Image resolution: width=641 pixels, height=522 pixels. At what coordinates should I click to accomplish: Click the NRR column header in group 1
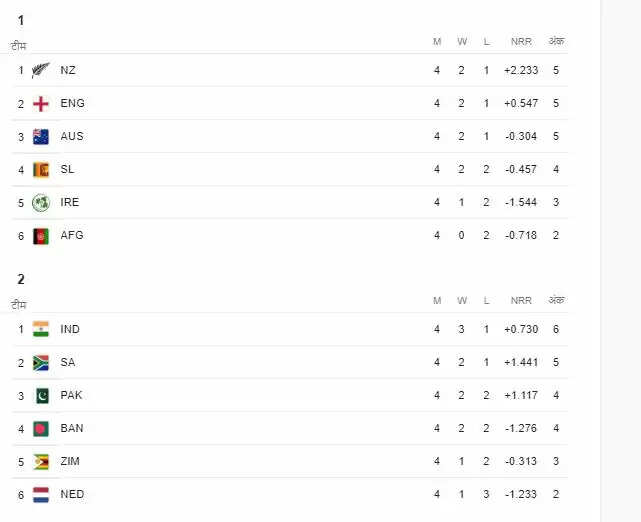pyautogui.click(x=521, y=41)
